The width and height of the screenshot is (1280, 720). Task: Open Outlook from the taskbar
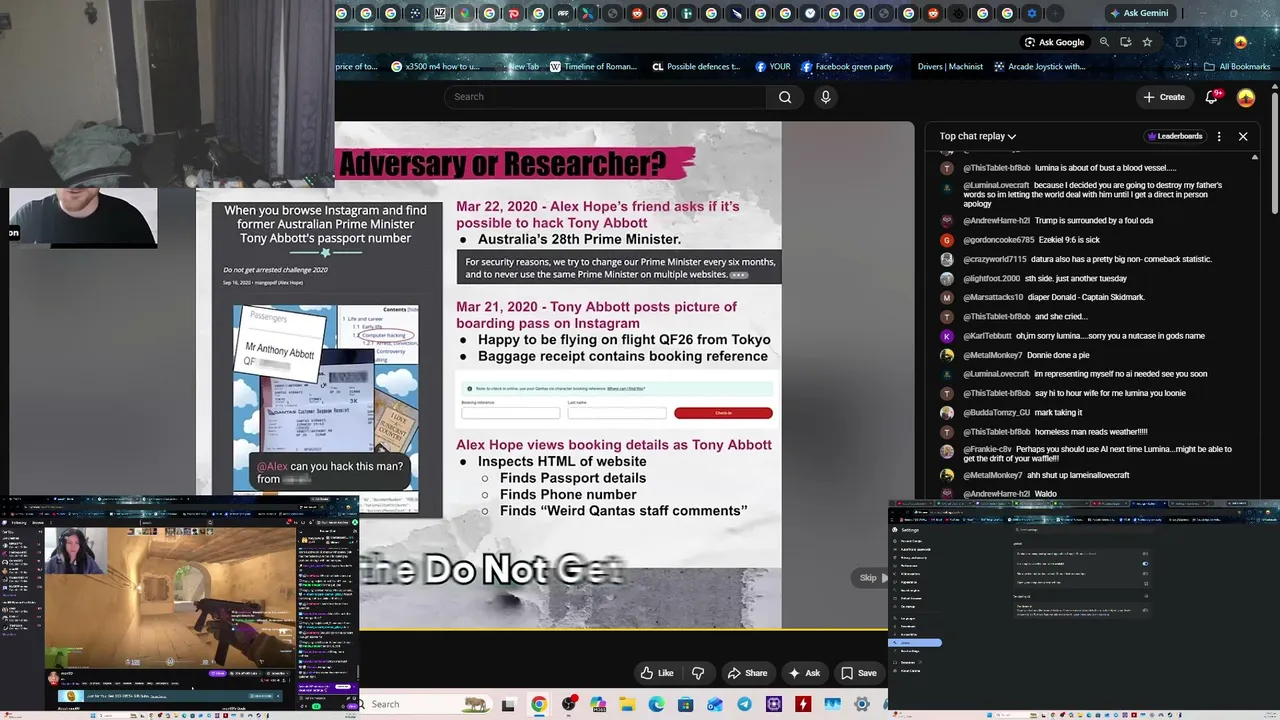(715, 704)
